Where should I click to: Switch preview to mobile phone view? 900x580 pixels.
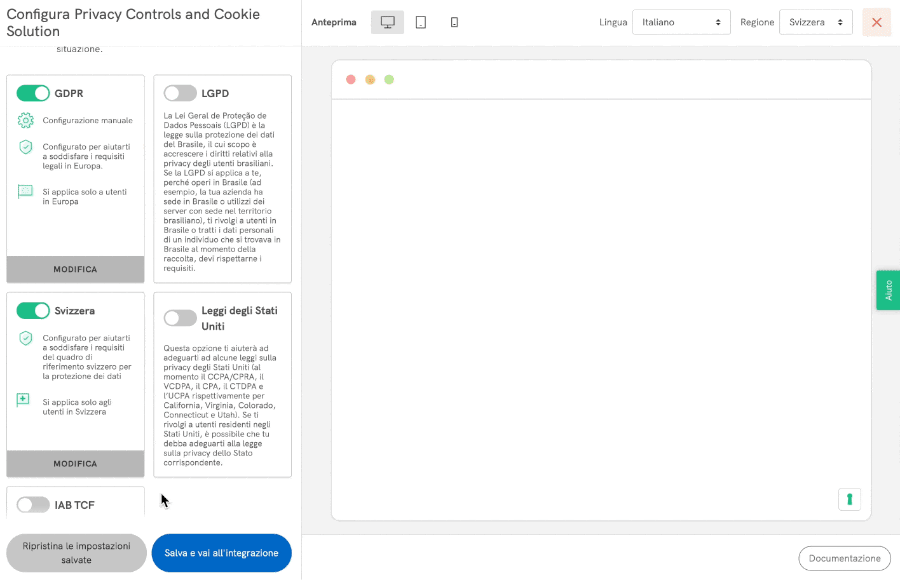pyautogui.click(x=454, y=22)
